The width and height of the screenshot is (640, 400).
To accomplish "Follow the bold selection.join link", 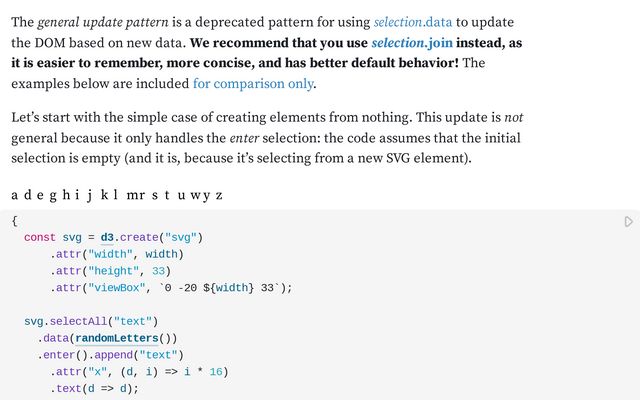I will tap(412, 42).
